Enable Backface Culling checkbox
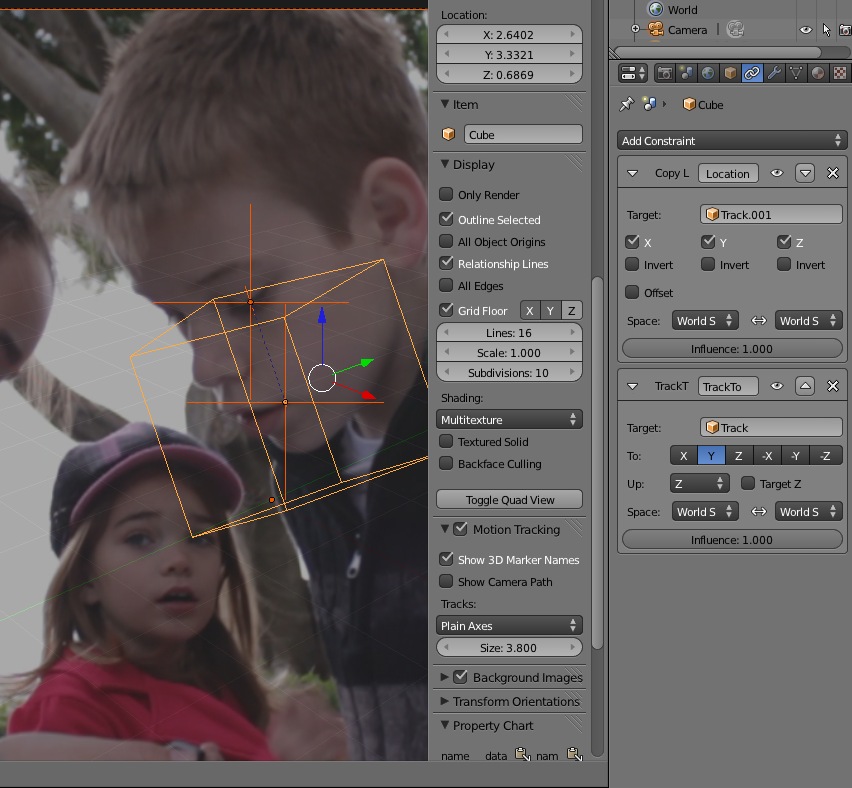The image size is (852, 788). click(x=446, y=464)
